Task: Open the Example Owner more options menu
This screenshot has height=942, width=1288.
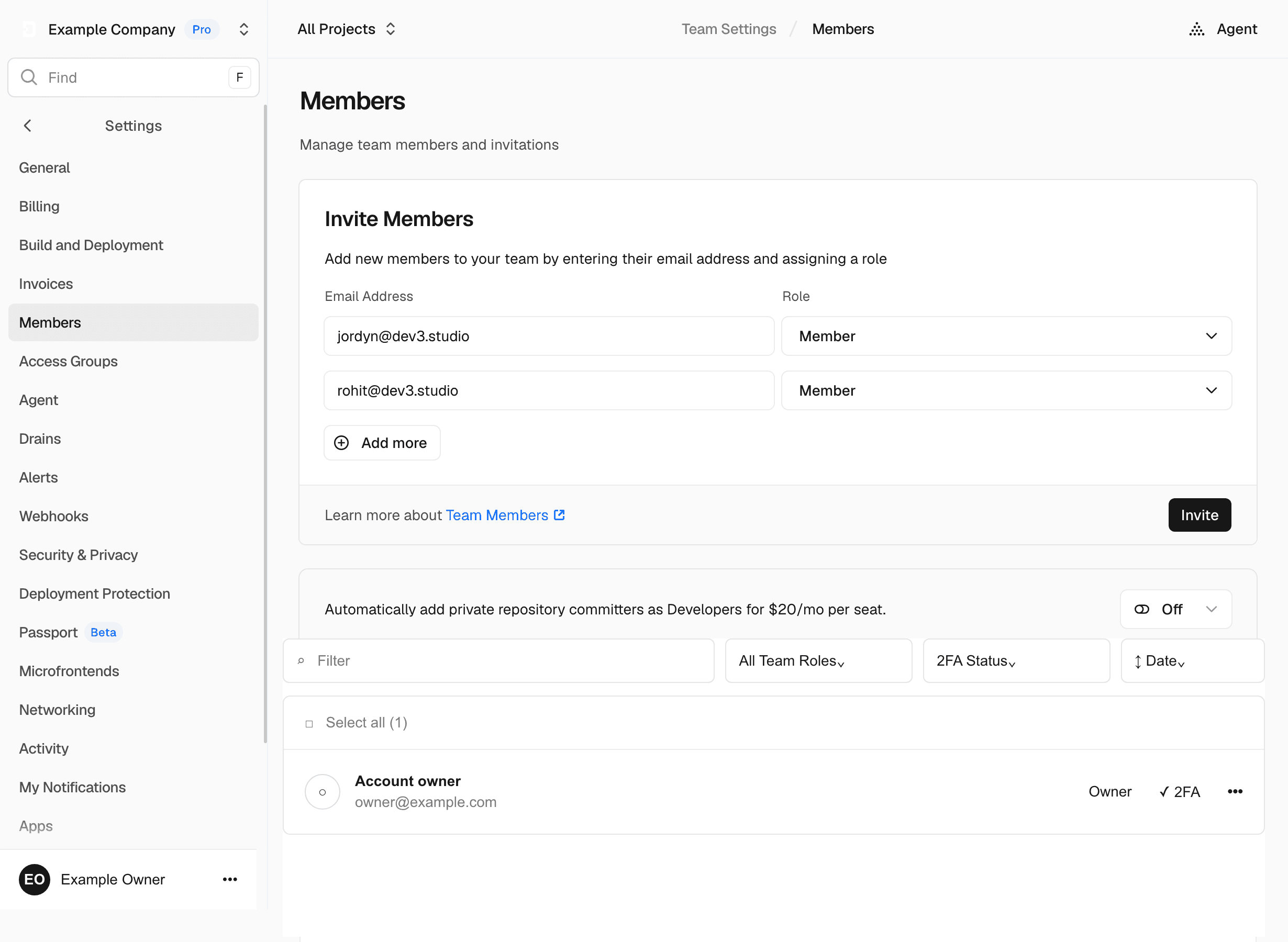Action: (x=230, y=879)
